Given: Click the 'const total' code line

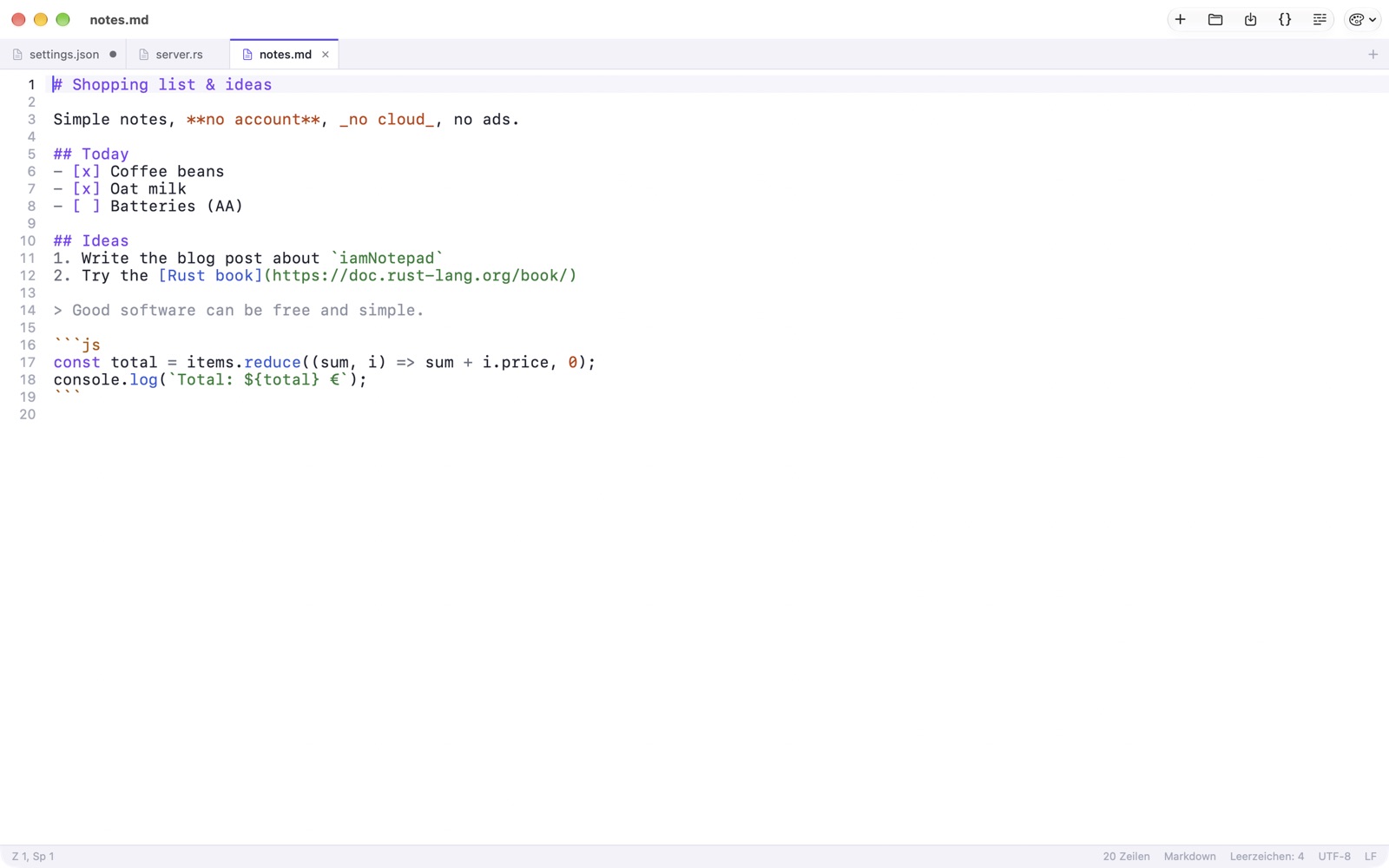Looking at the screenshot, I should pos(325,363).
